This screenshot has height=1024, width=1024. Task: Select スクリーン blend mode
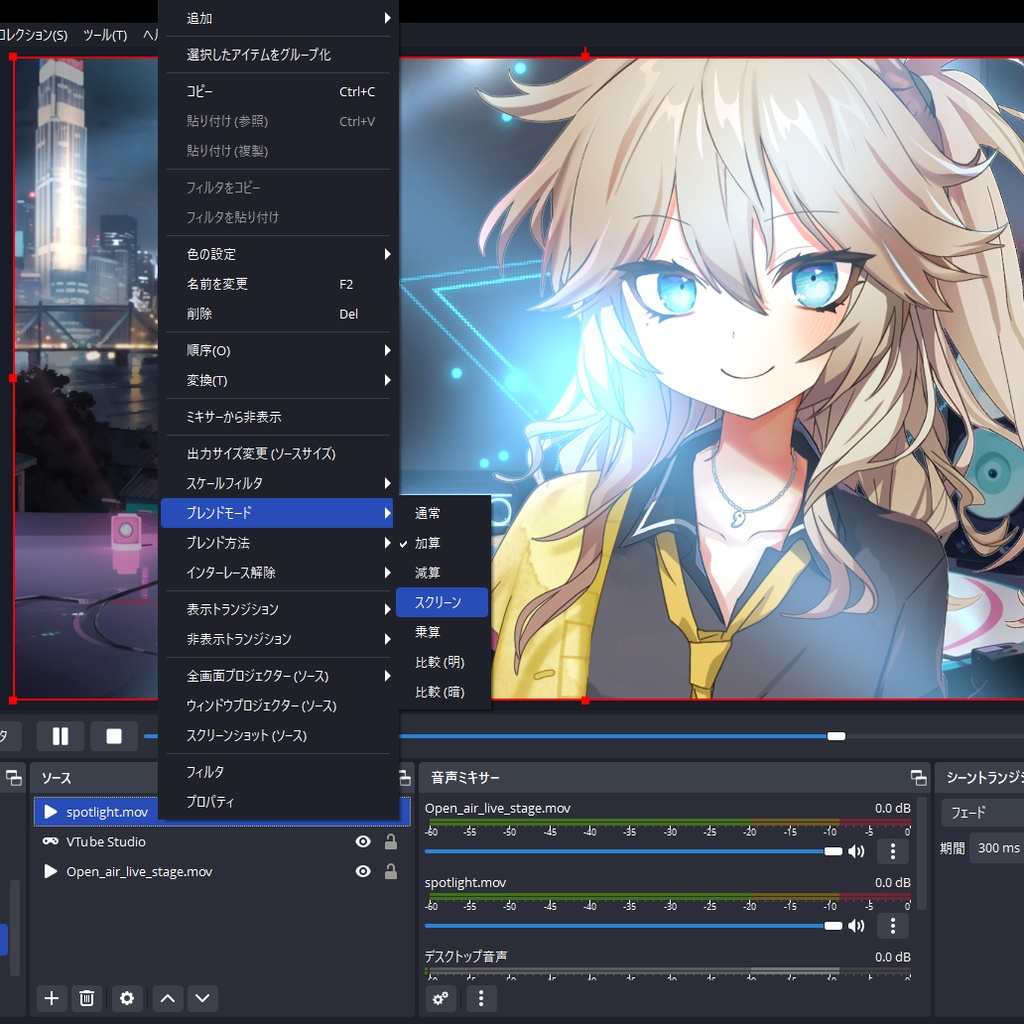coord(442,602)
